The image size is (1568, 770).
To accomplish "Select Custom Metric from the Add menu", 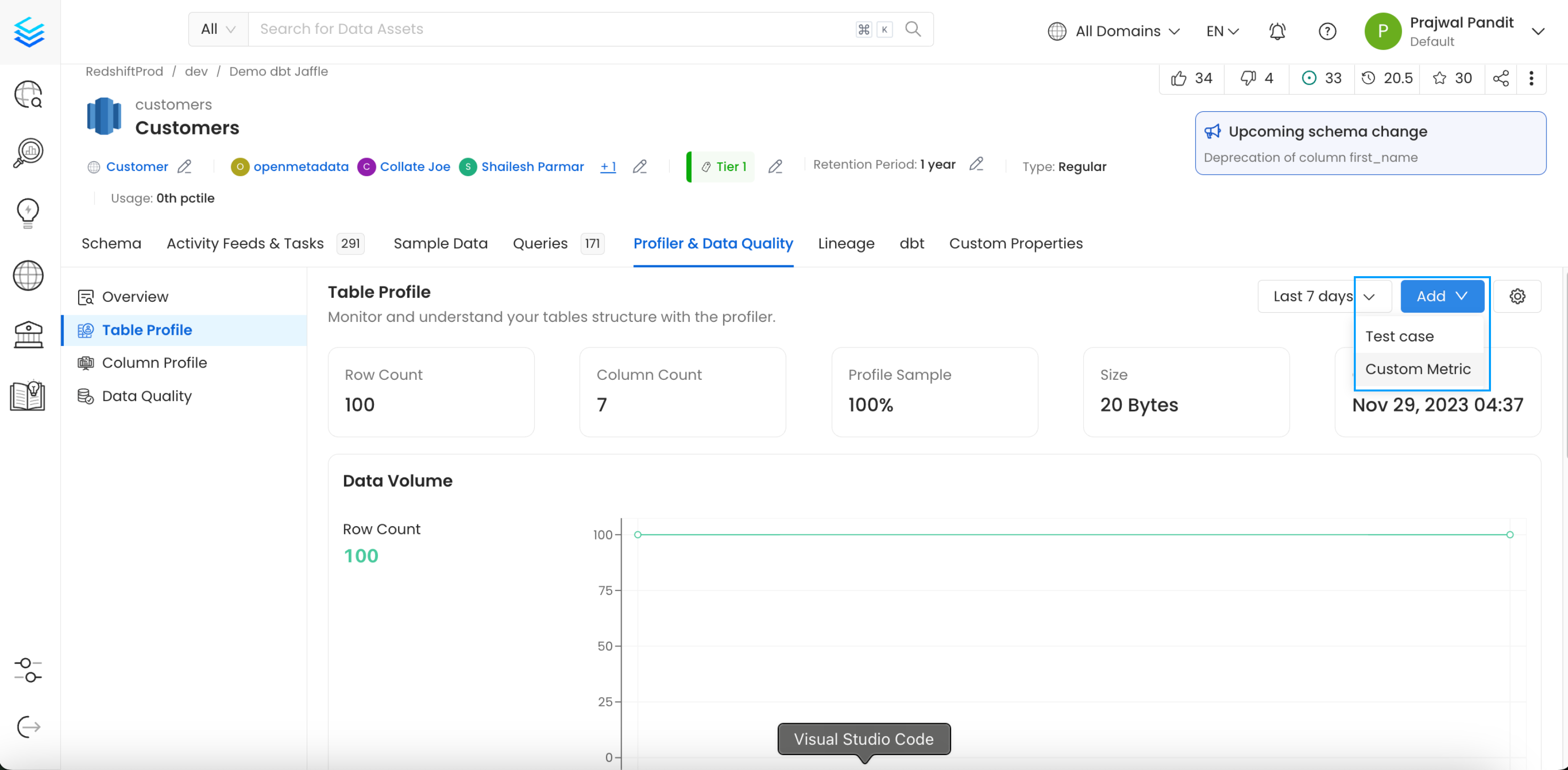I will tap(1418, 369).
